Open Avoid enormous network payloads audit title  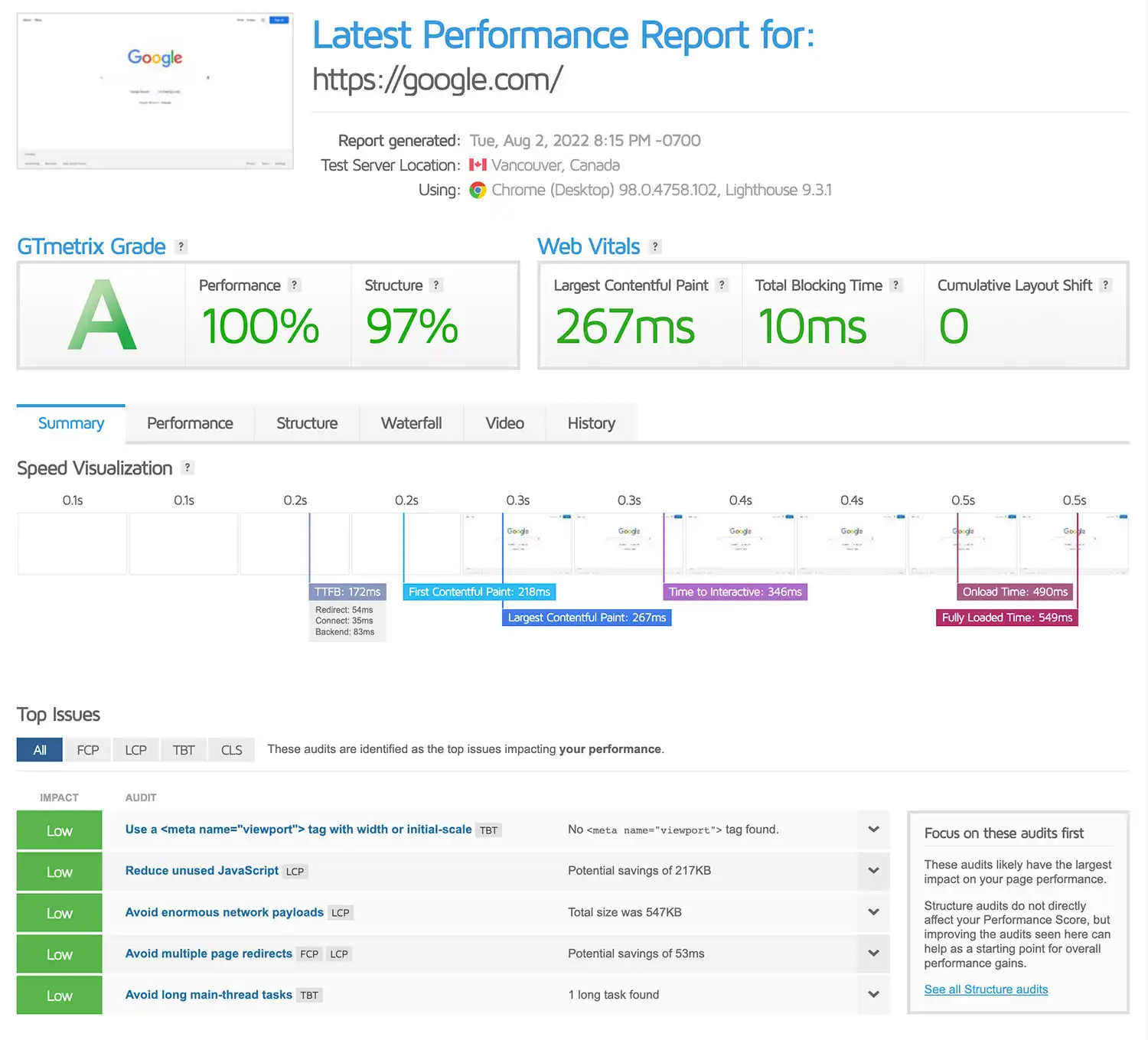pos(224,912)
